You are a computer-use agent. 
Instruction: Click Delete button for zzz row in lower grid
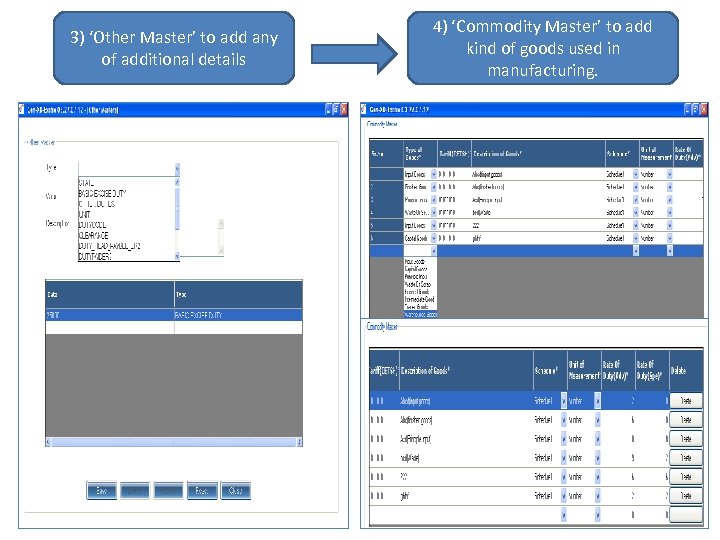[x=686, y=477]
